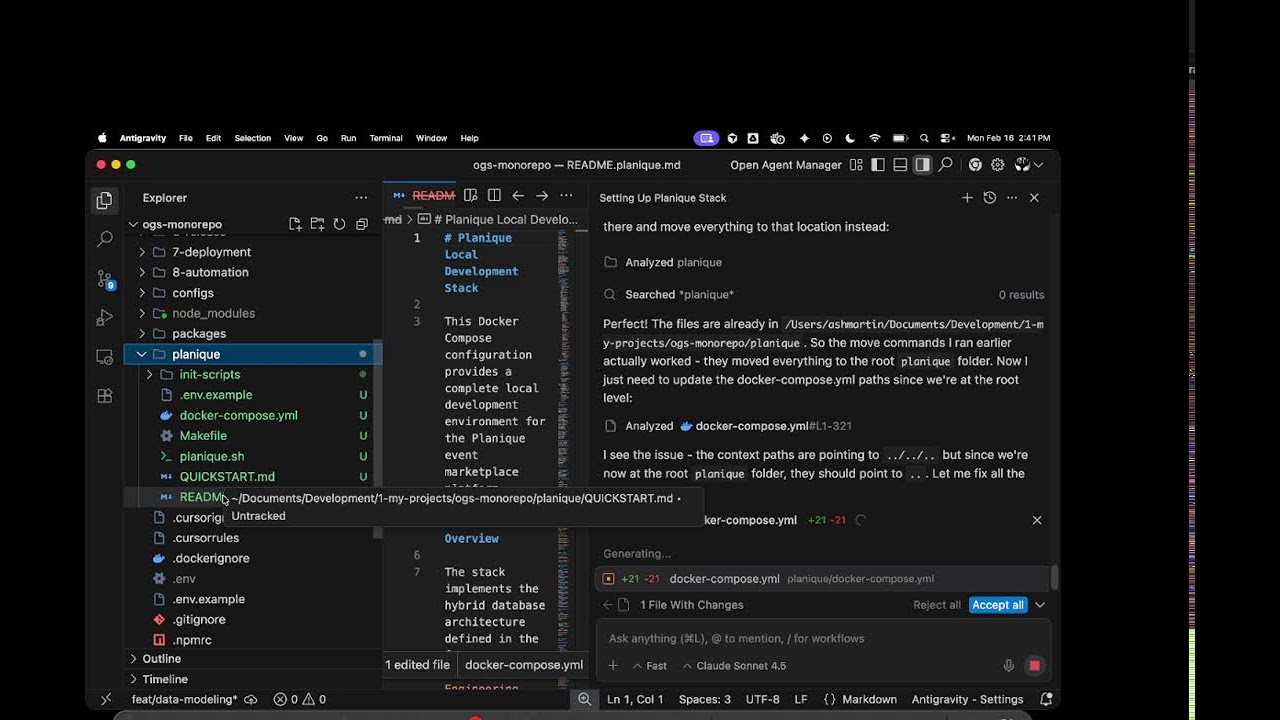Expand the 7-deployment folder
This screenshot has width=1280, height=720.
tap(142, 252)
